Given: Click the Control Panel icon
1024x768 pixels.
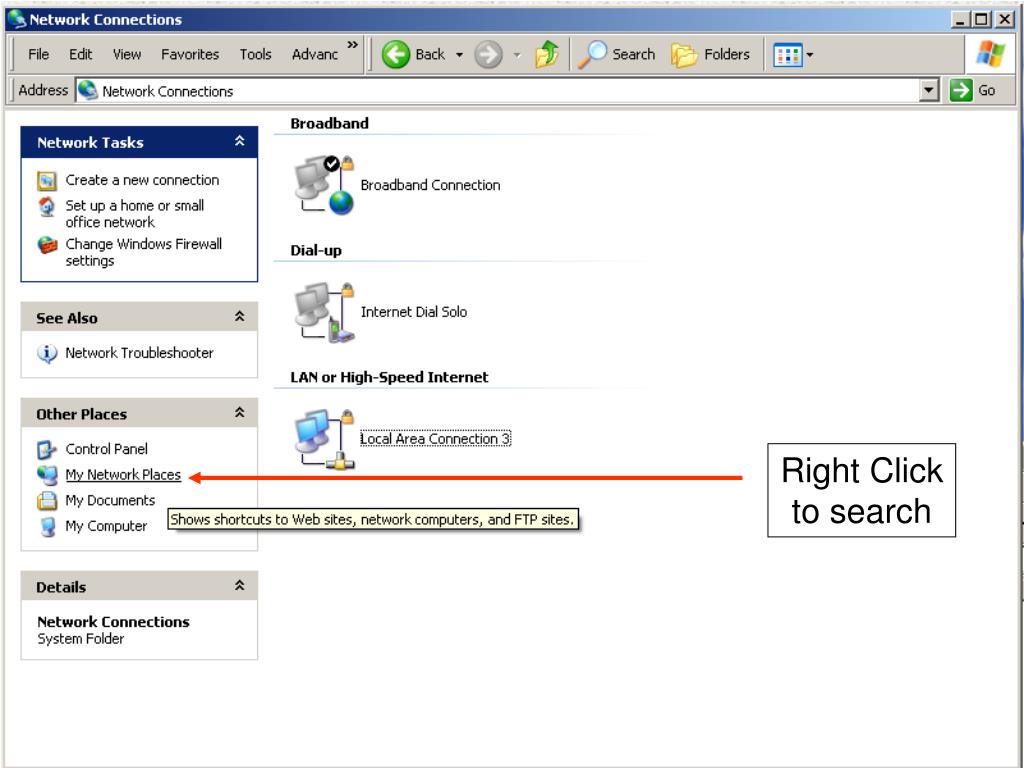Looking at the screenshot, I should [x=47, y=449].
